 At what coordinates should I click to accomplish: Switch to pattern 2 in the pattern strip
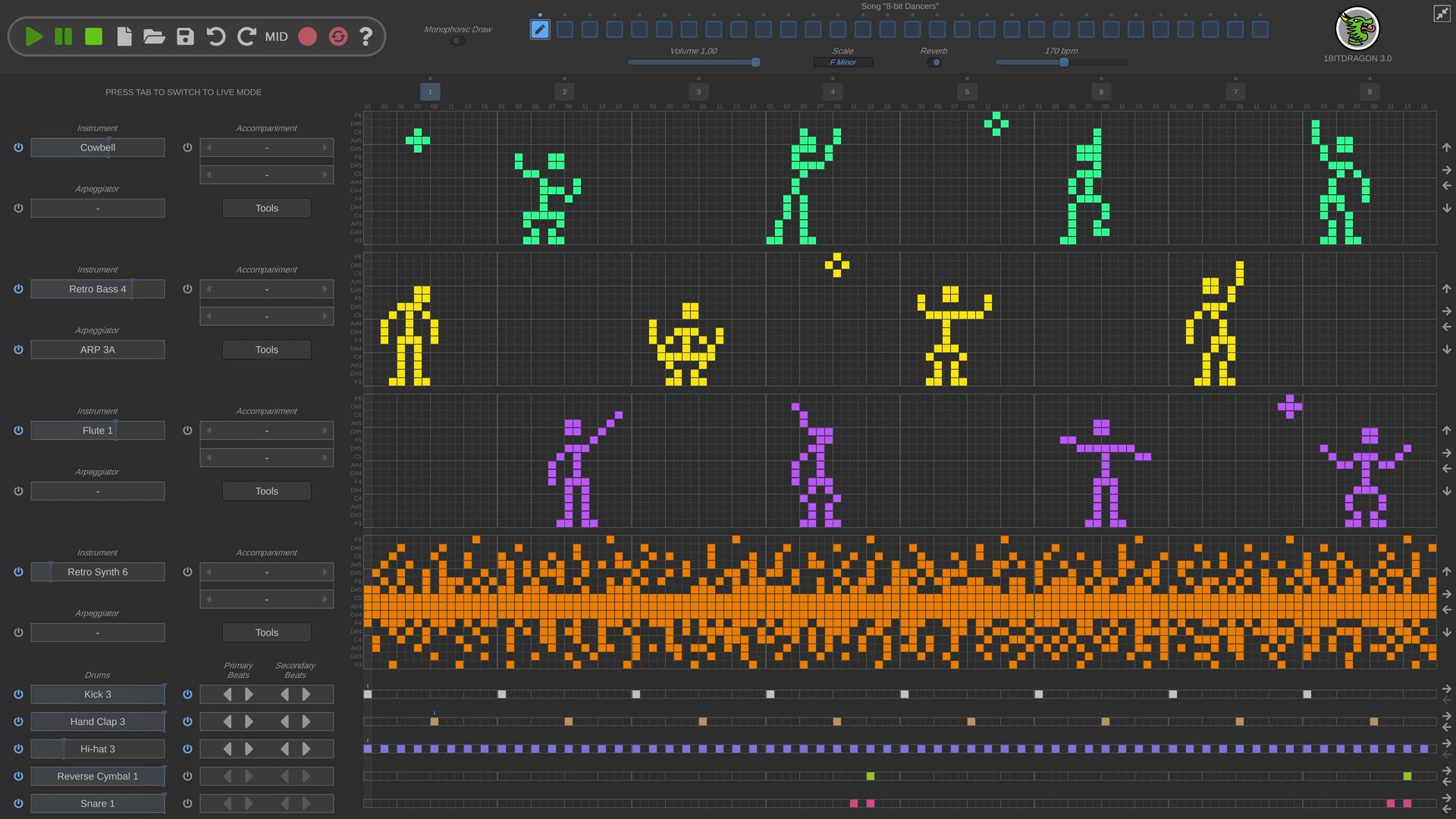[x=564, y=91]
